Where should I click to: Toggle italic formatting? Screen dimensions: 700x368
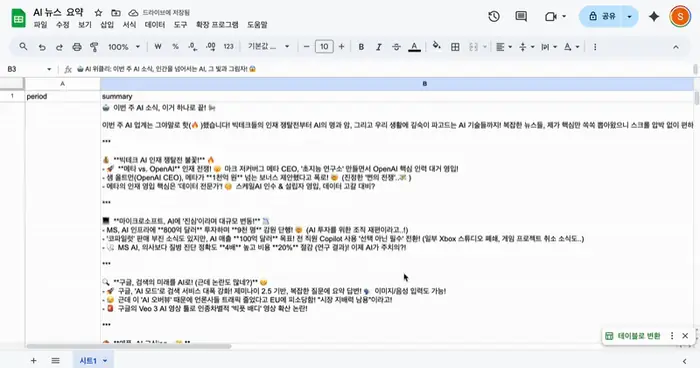379,47
